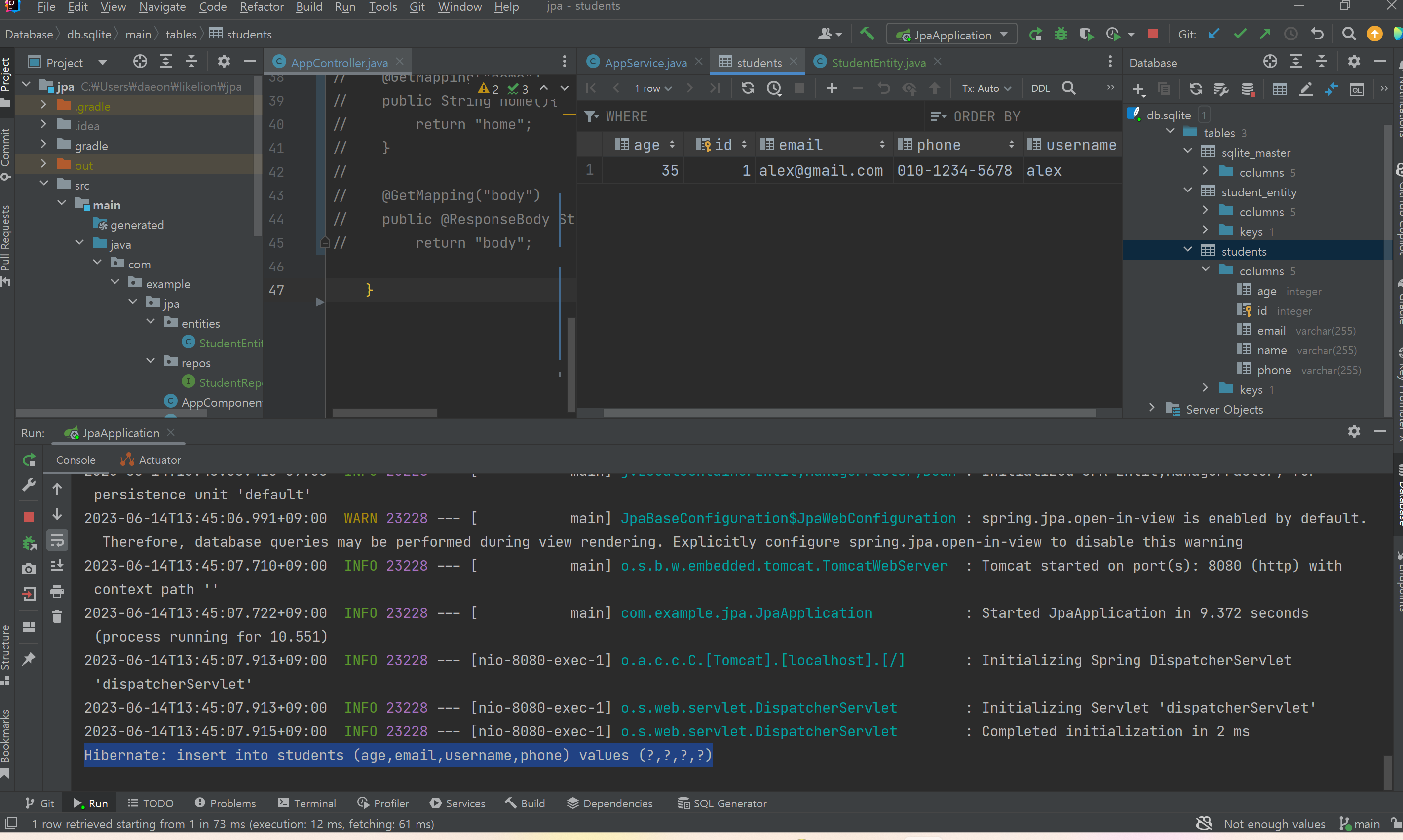Viewport: 1403px width, 840px height.
Task: Open the Dependencies tool window
Action: [610, 803]
